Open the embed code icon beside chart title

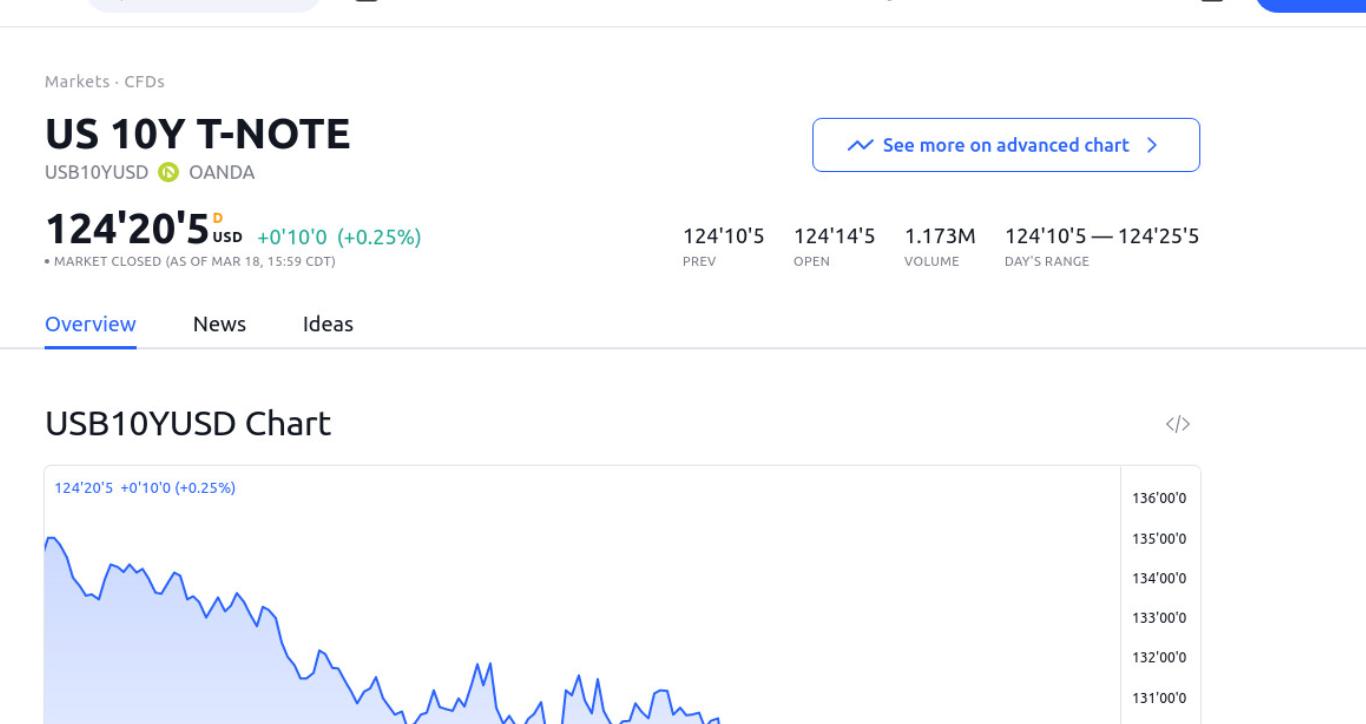pos(1178,424)
